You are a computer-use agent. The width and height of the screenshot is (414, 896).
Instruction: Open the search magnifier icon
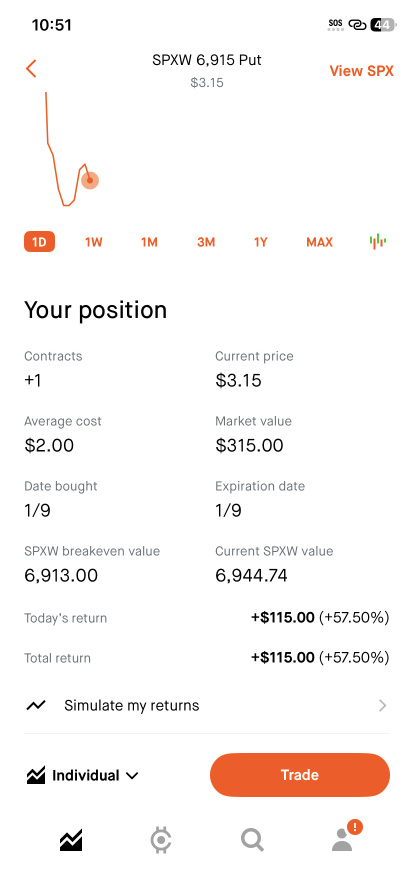tap(252, 841)
